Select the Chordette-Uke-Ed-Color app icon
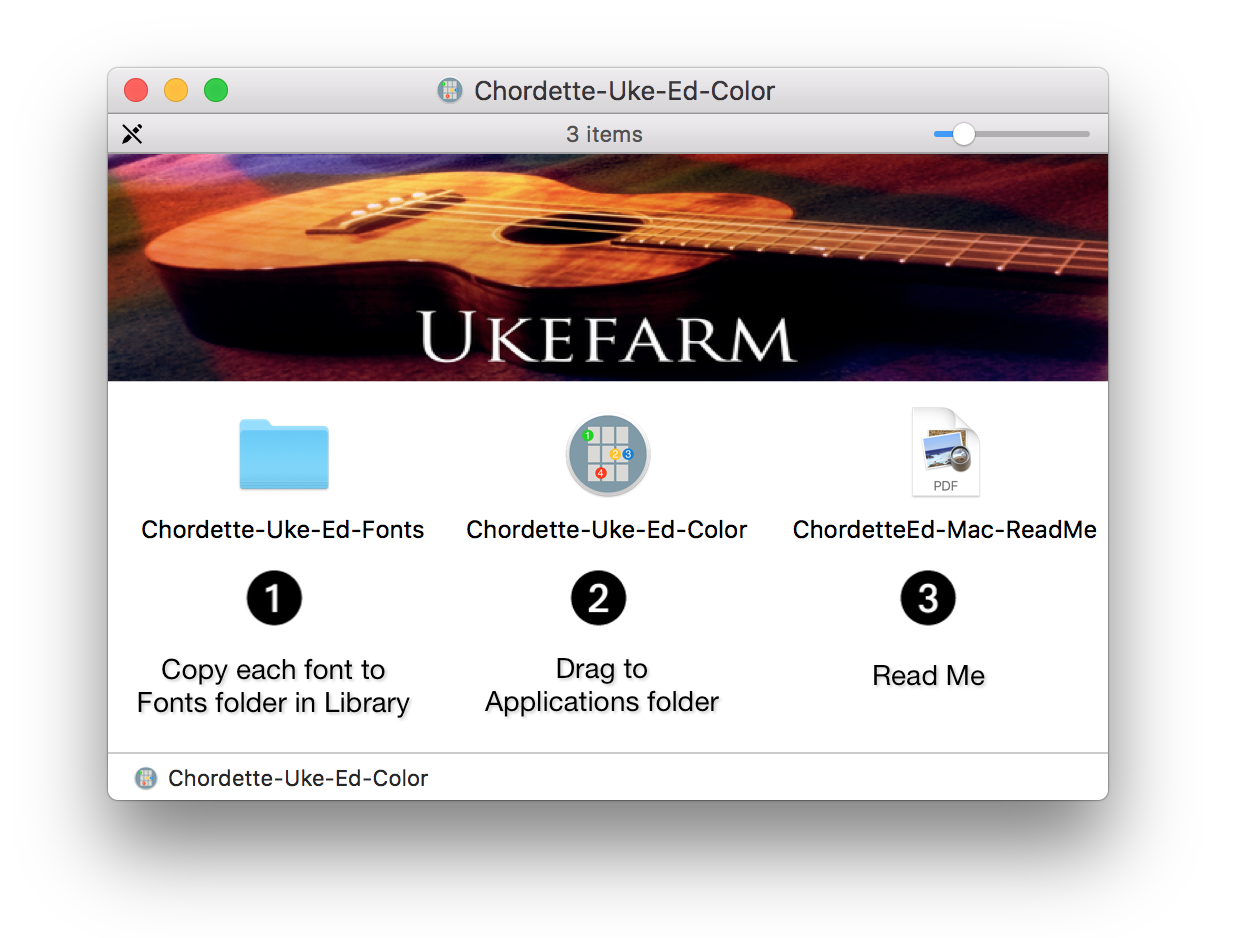This screenshot has height=938, width=1240. pos(608,455)
